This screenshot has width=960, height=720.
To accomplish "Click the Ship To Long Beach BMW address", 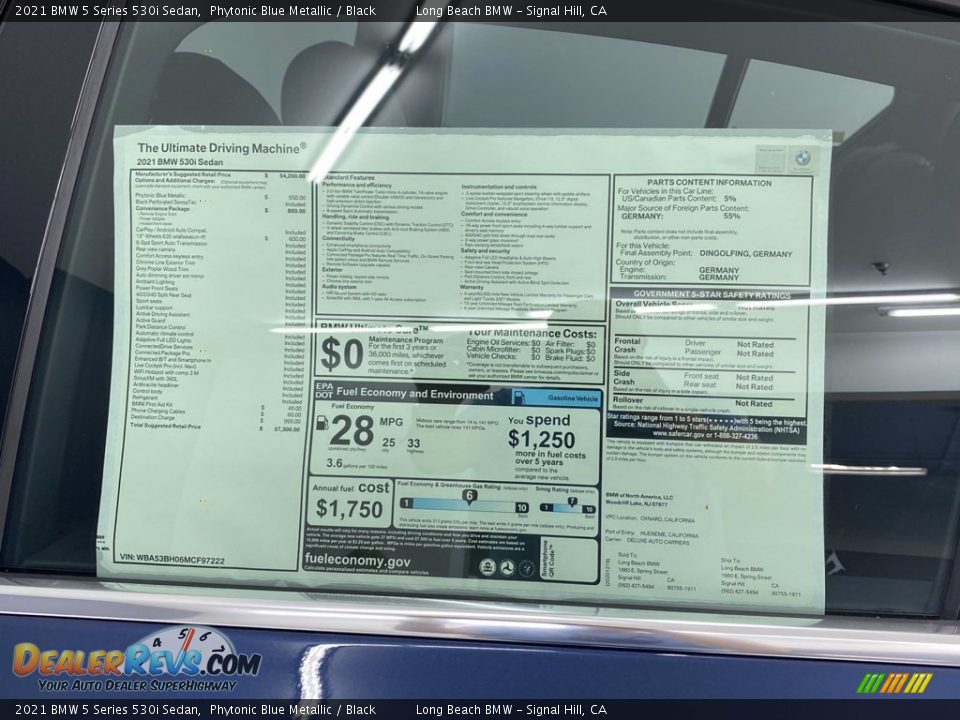I will pos(760,577).
